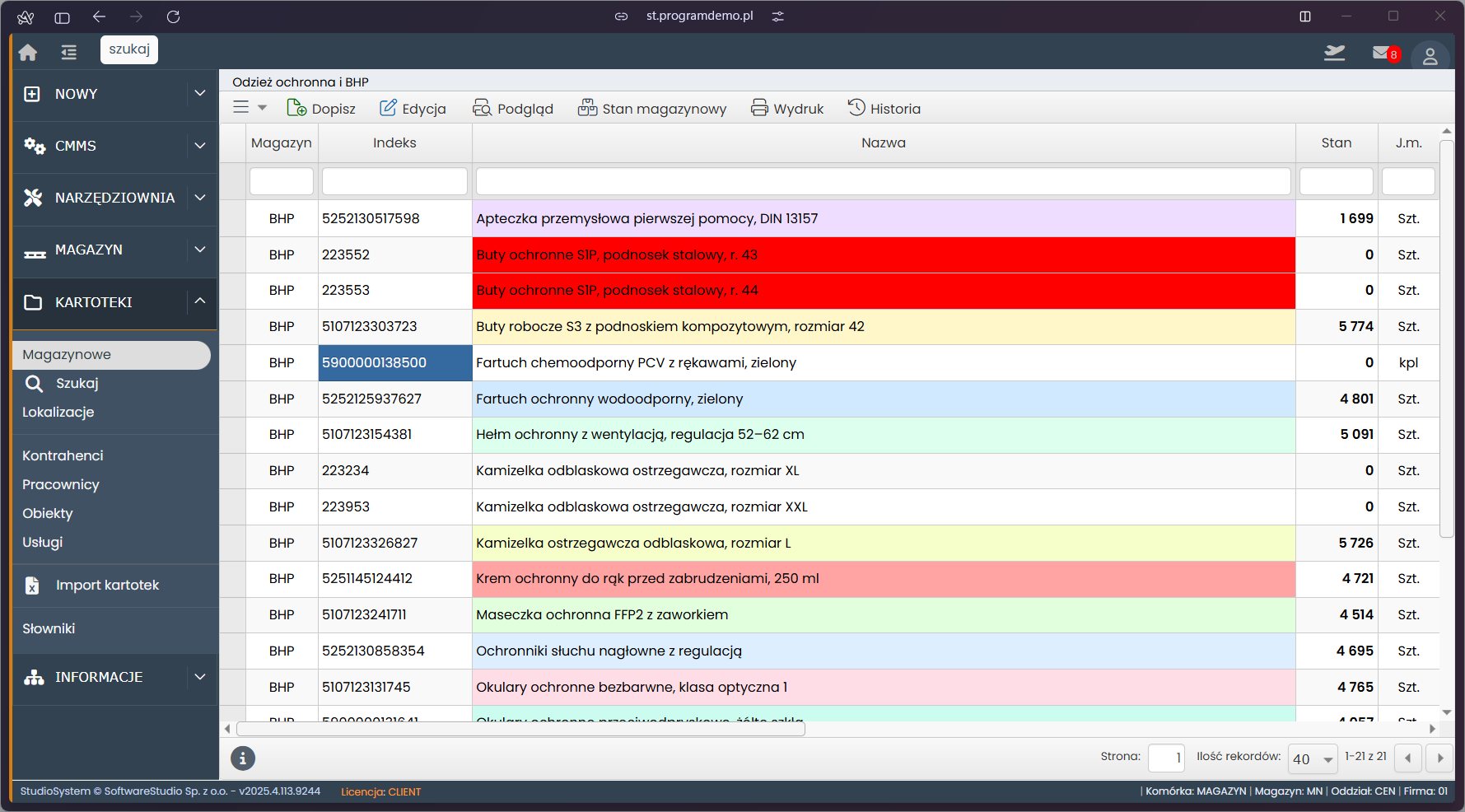Click Podgląd preview toolbar button
1465x812 pixels.
512,109
